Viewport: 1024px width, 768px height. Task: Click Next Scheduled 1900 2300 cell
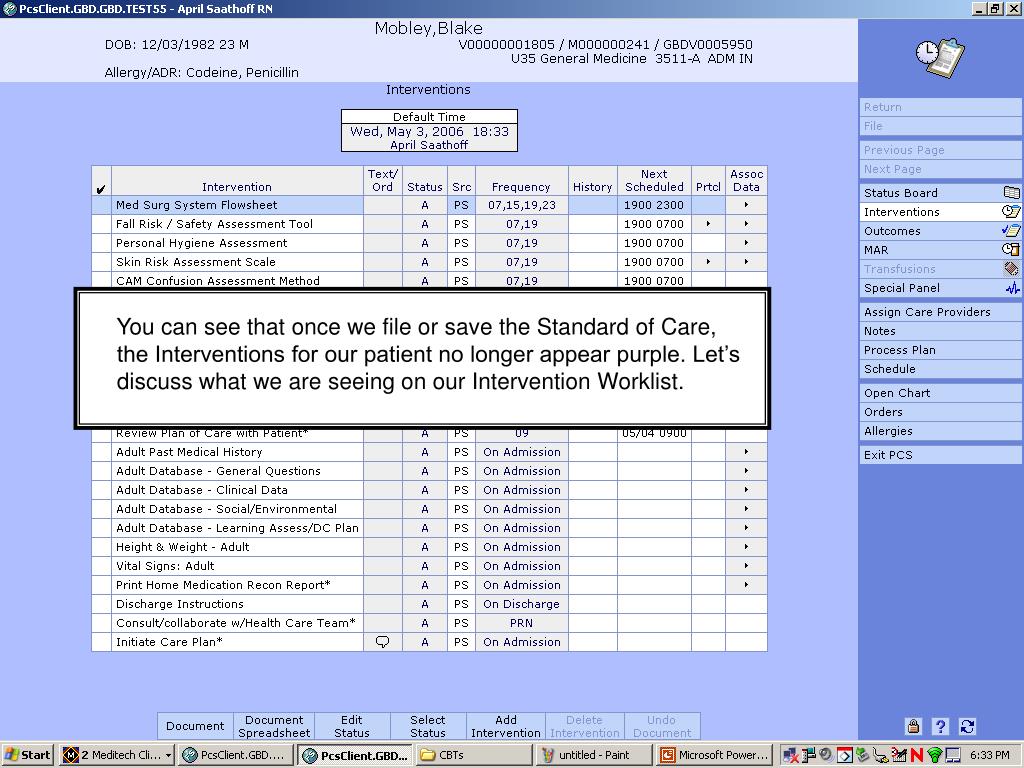coord(654,205)
